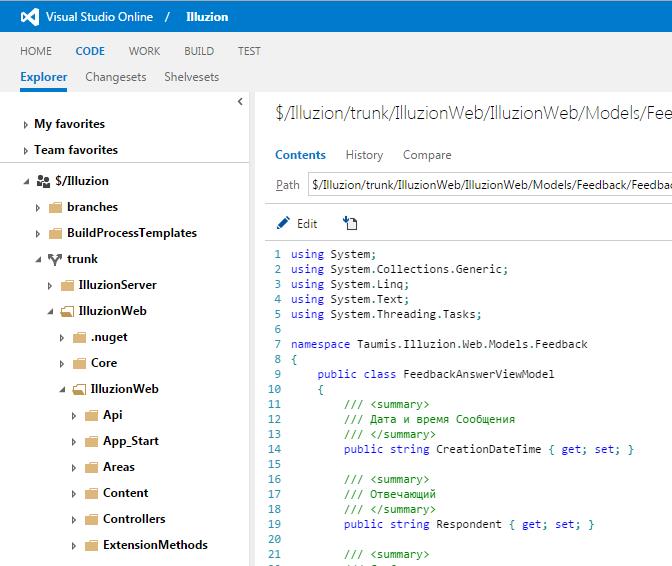Switch to the Shelvesets tab

(192, 77)
